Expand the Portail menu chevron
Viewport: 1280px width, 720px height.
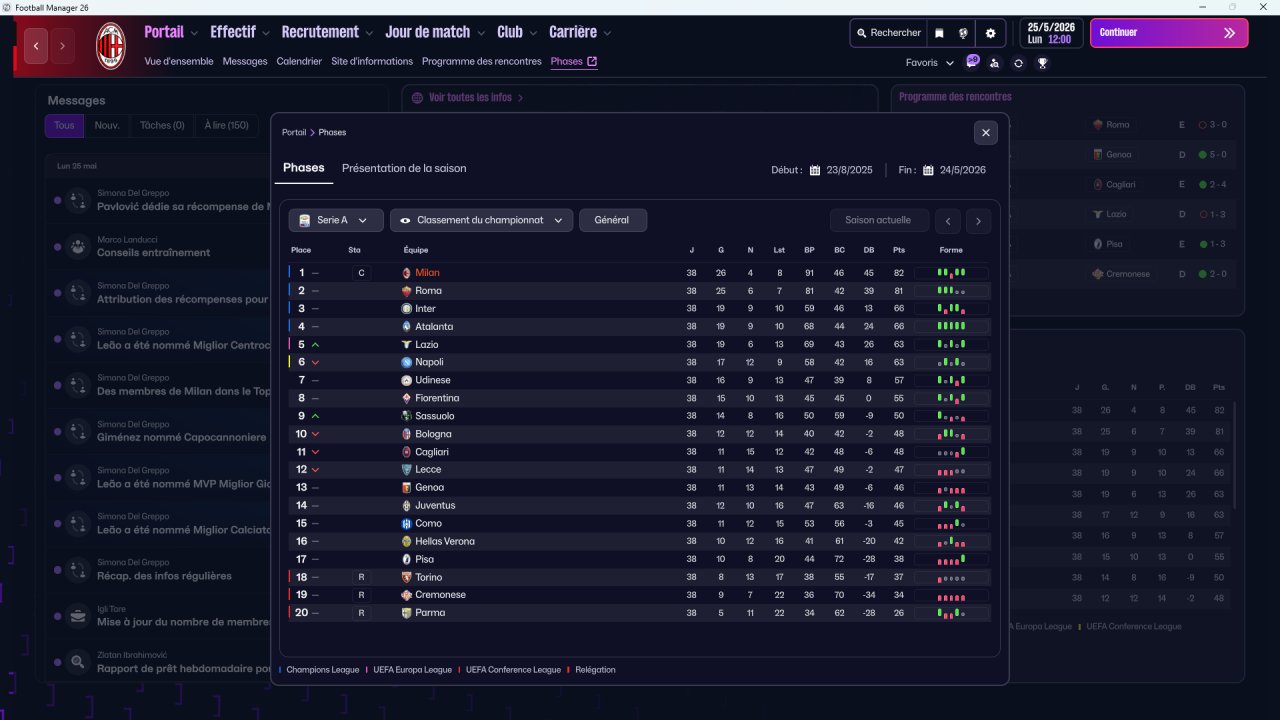[x=194, y=33]
